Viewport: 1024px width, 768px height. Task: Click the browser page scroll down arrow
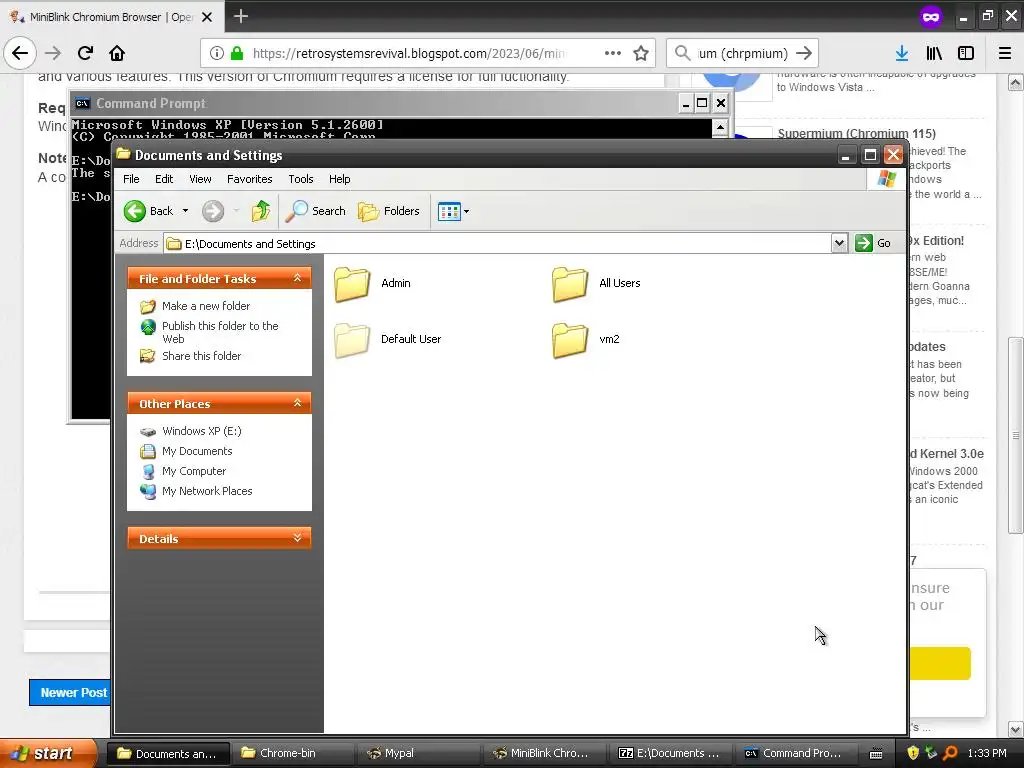tap(1016, 728)
